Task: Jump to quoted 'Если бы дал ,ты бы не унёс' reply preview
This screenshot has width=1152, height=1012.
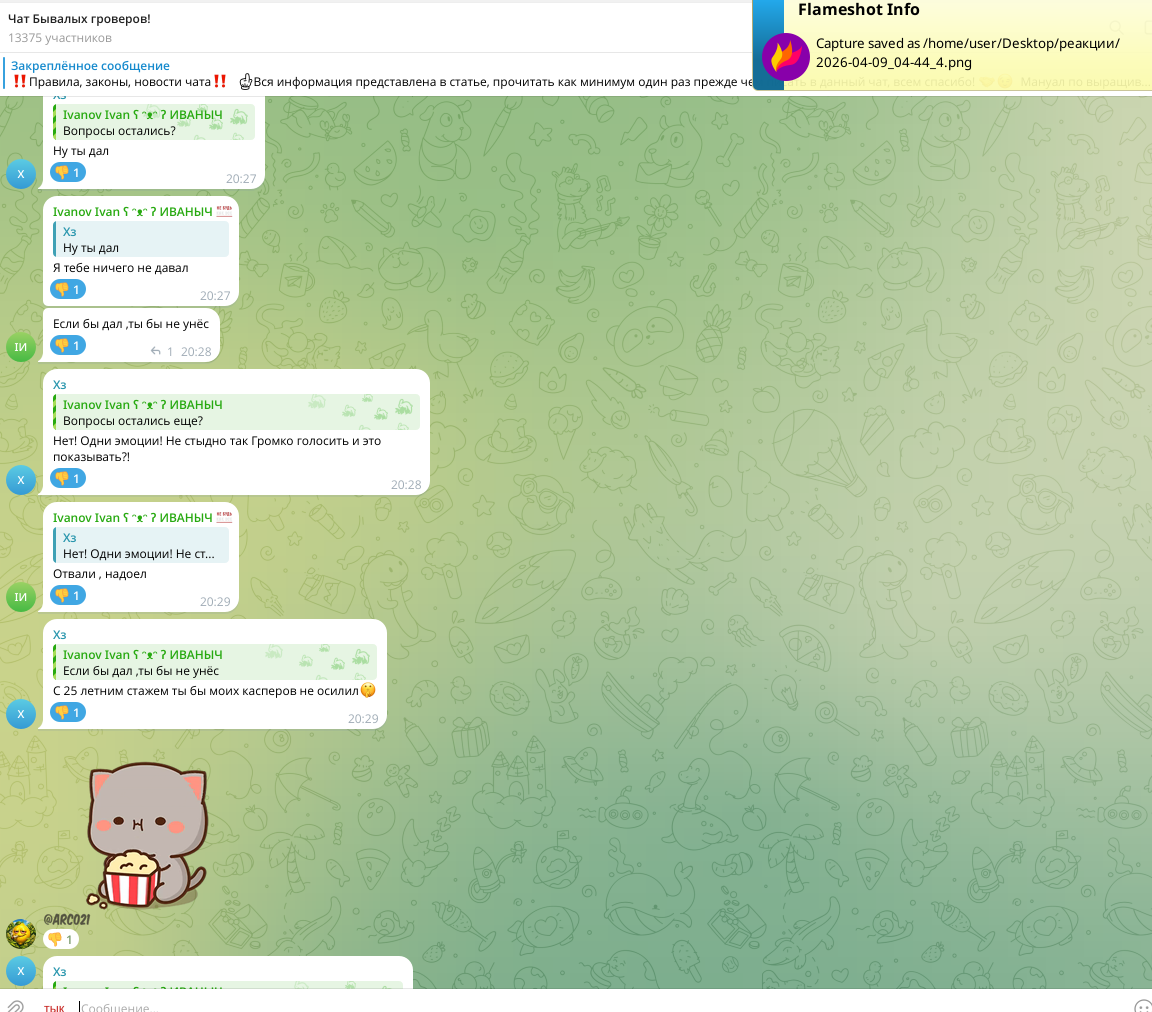Action: 215,661
